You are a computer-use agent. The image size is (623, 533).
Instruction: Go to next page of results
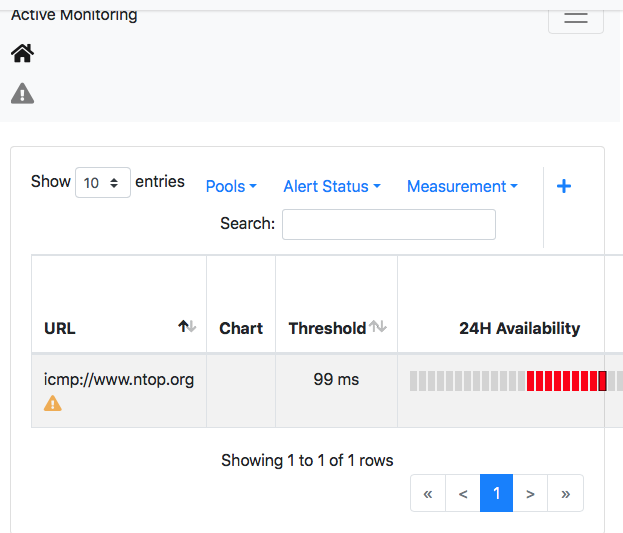530,493
